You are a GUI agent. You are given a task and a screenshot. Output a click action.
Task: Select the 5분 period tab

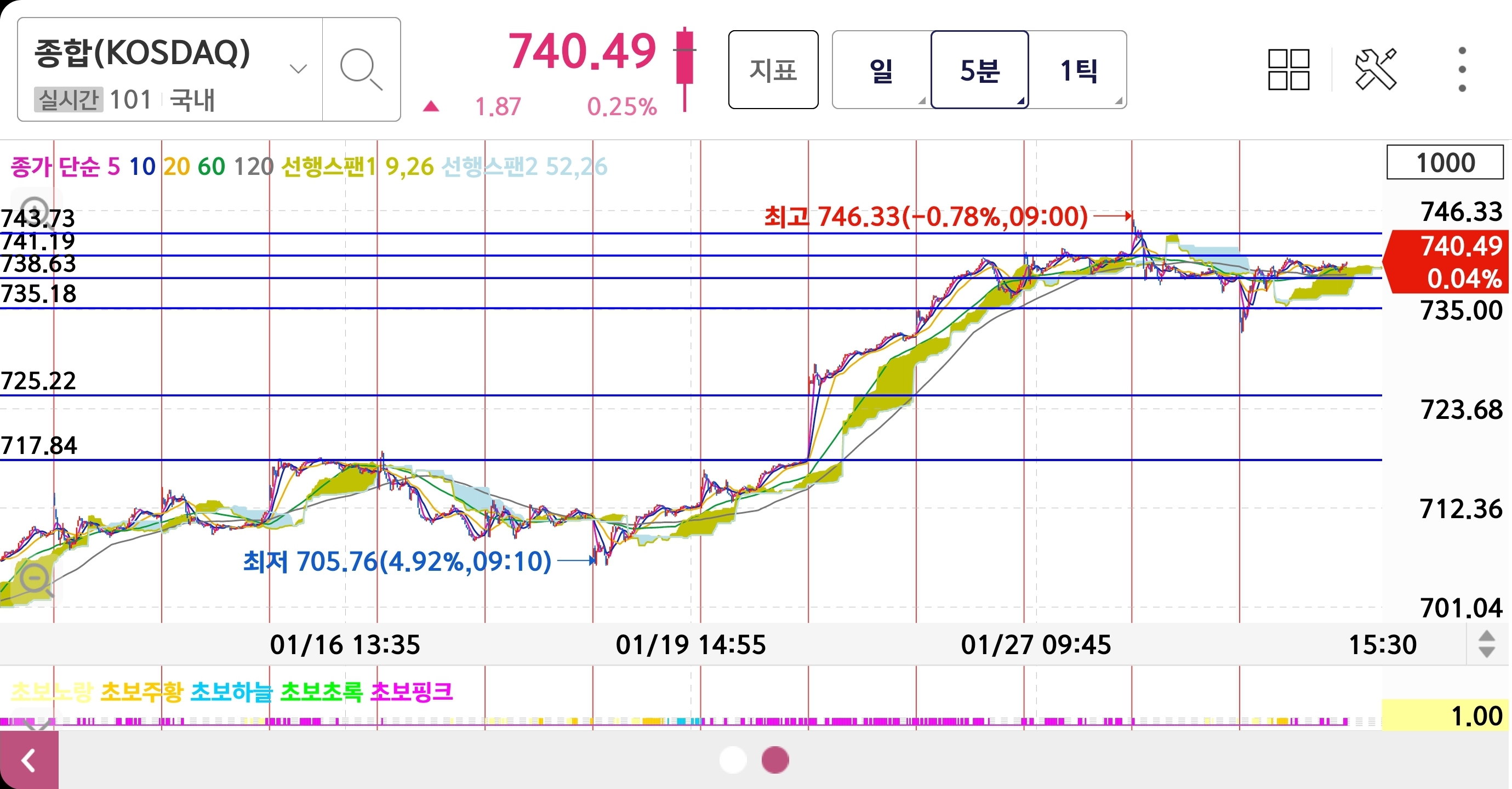(979, 70)
